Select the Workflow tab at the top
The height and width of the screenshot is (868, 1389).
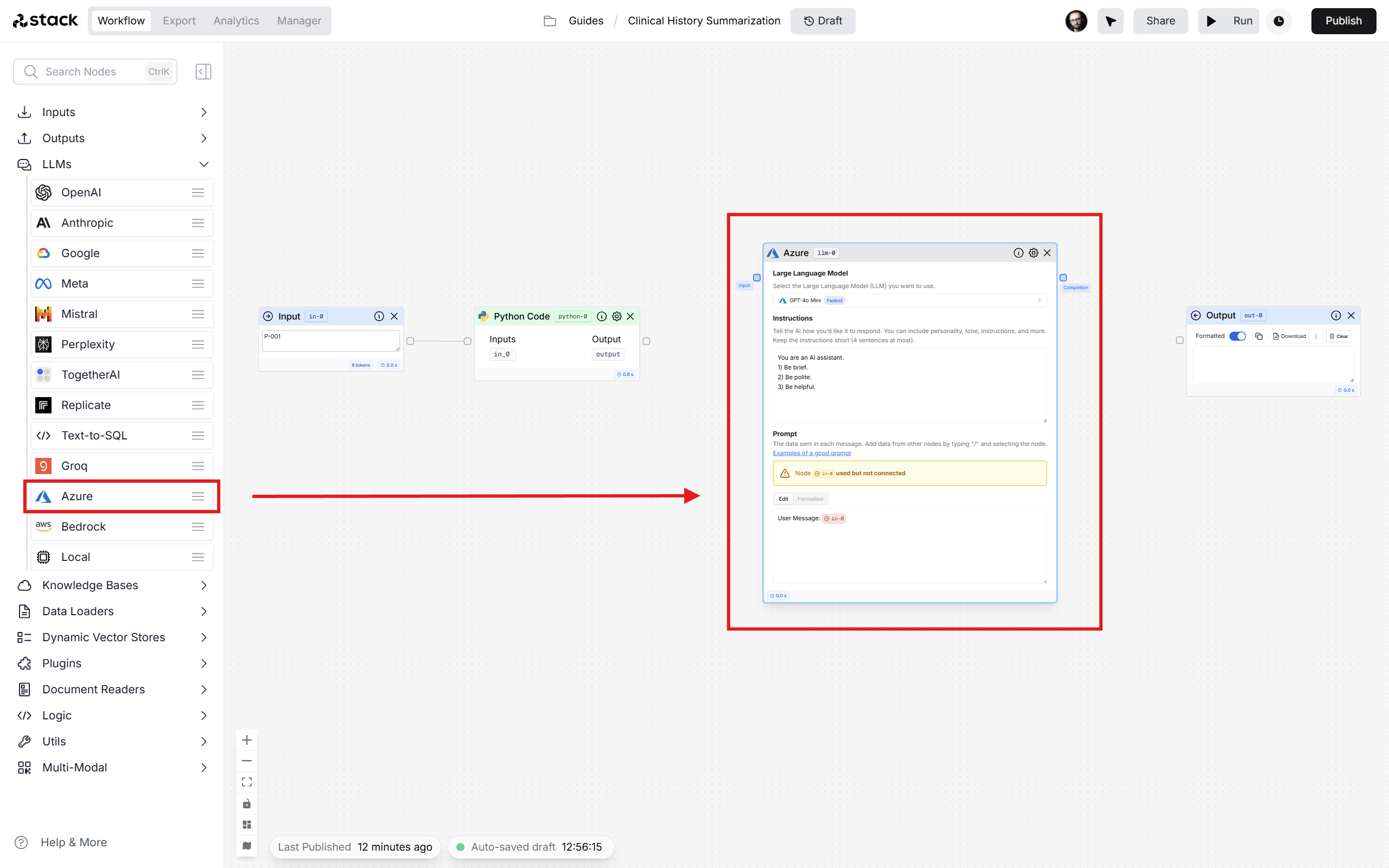[x=120, y=20]
